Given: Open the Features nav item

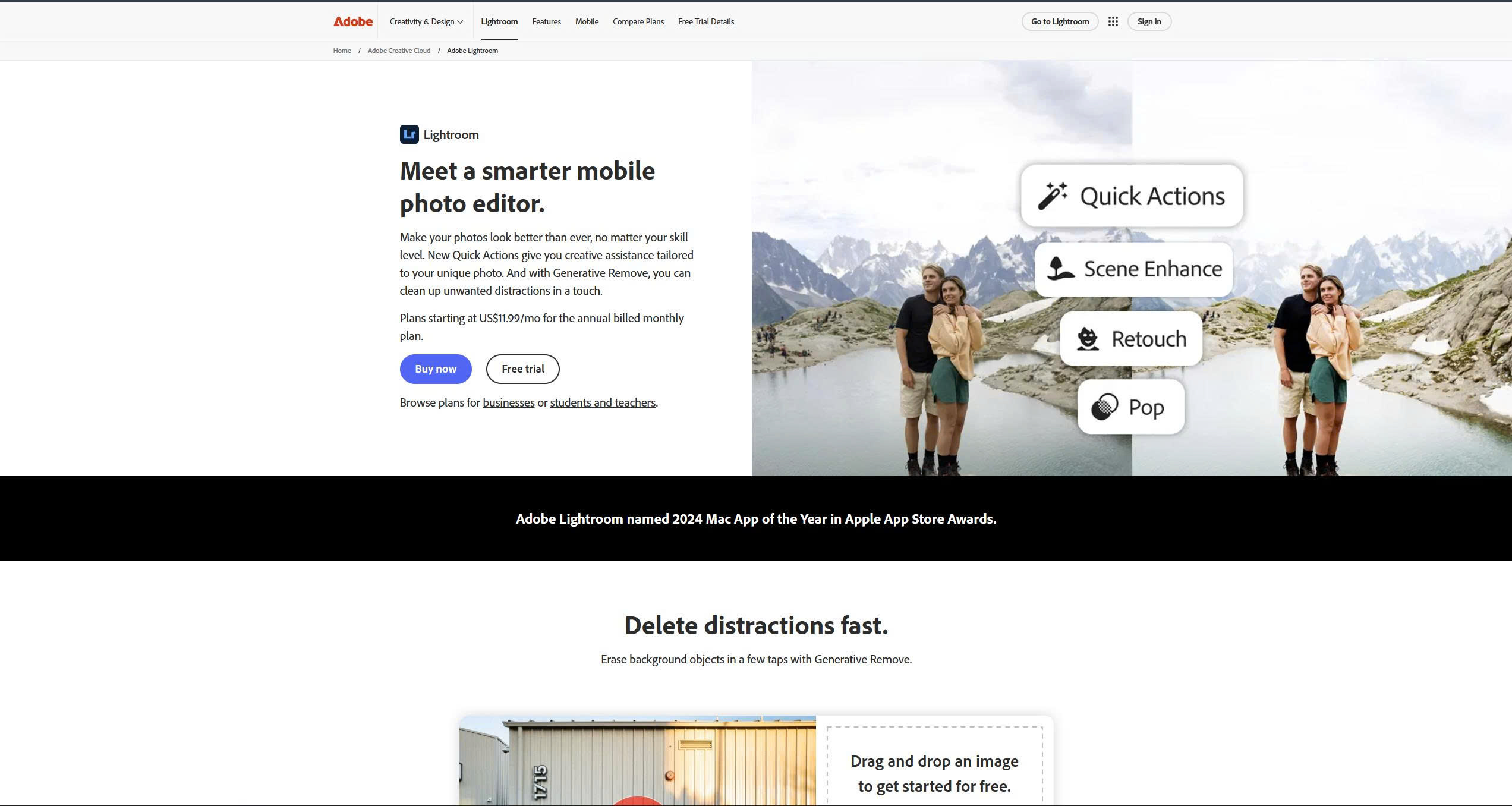Looking at the screenshot, I should [x=546, y=21].
